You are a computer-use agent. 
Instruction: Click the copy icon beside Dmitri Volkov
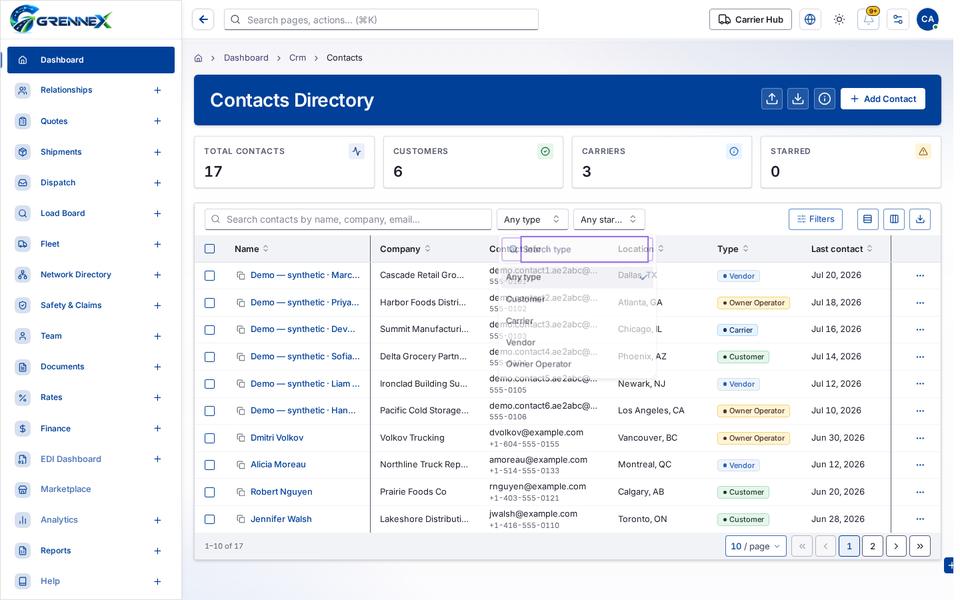[x=241, y=438]
